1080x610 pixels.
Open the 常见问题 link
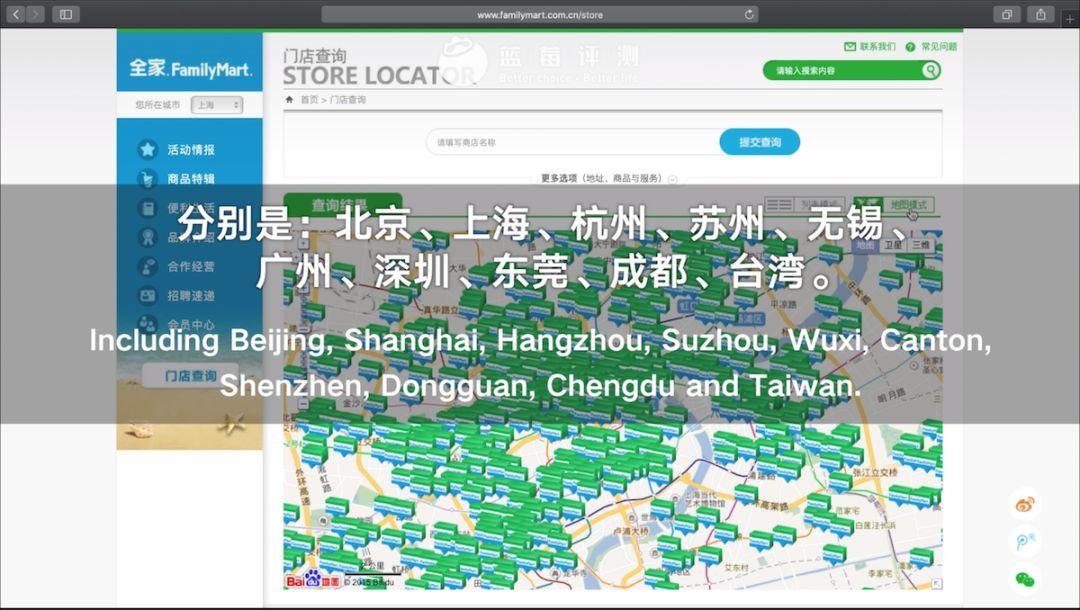939,46
